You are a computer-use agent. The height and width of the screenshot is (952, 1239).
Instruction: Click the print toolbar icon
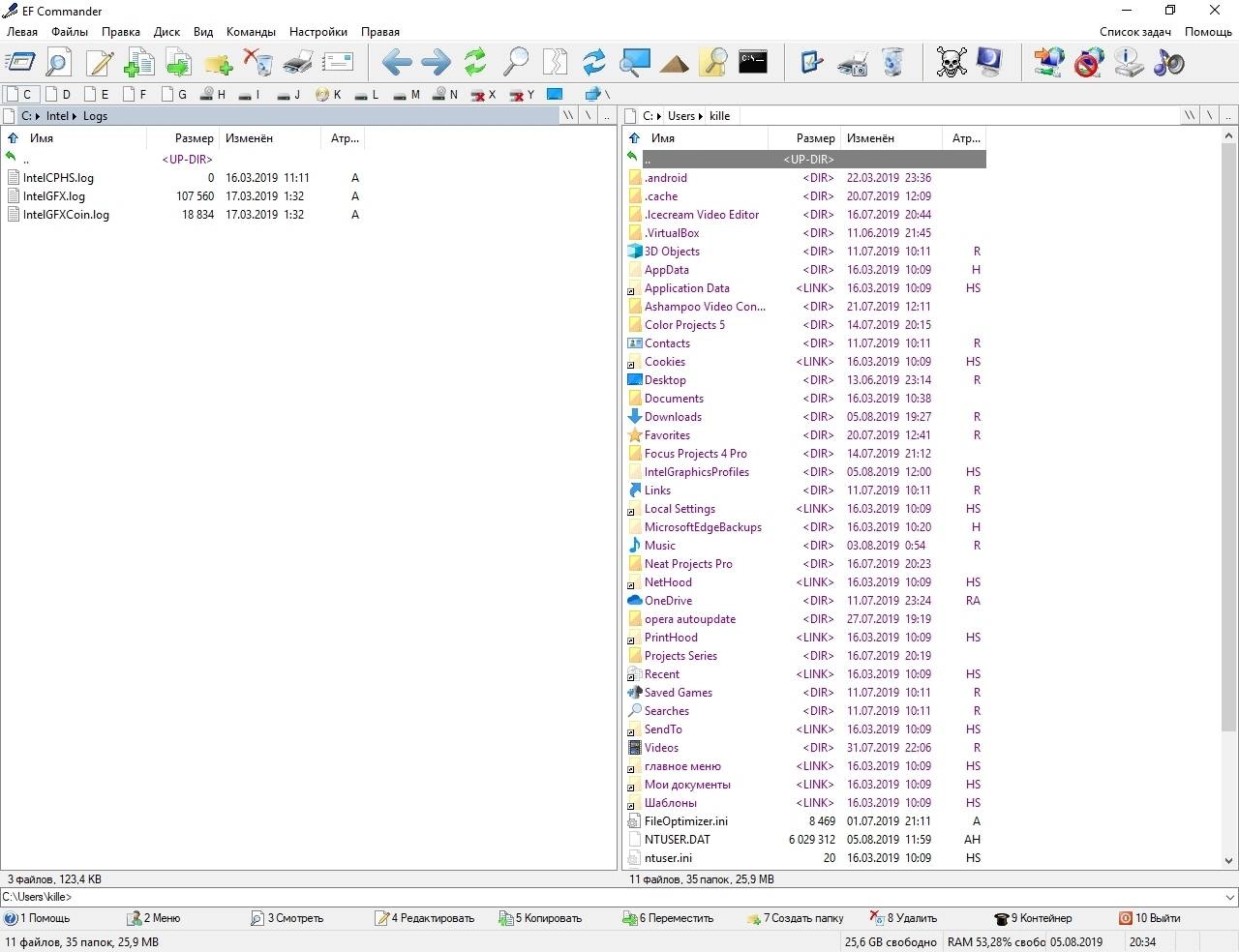tap(298, 63)
